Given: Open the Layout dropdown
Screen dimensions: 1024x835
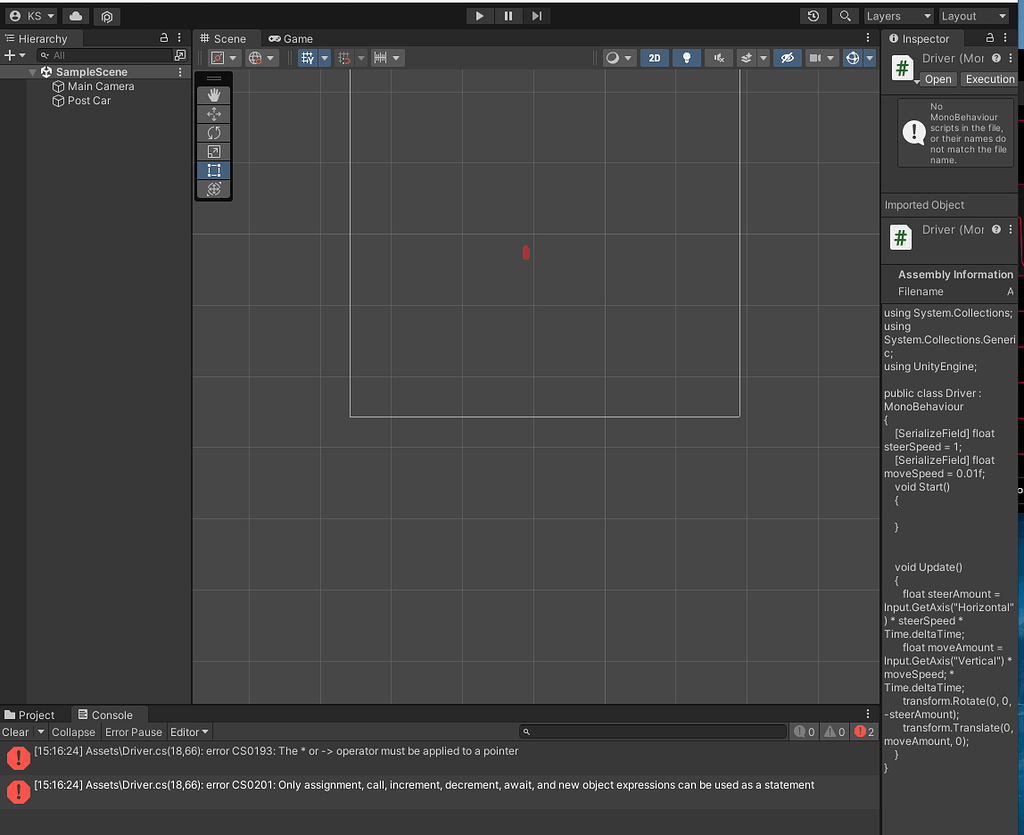Looking at the screenshot, I should [x=973, y=16].
